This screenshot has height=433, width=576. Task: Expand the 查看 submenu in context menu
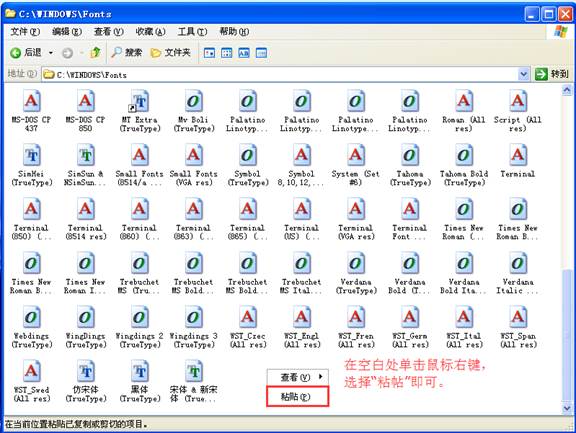tap(298, 377)
